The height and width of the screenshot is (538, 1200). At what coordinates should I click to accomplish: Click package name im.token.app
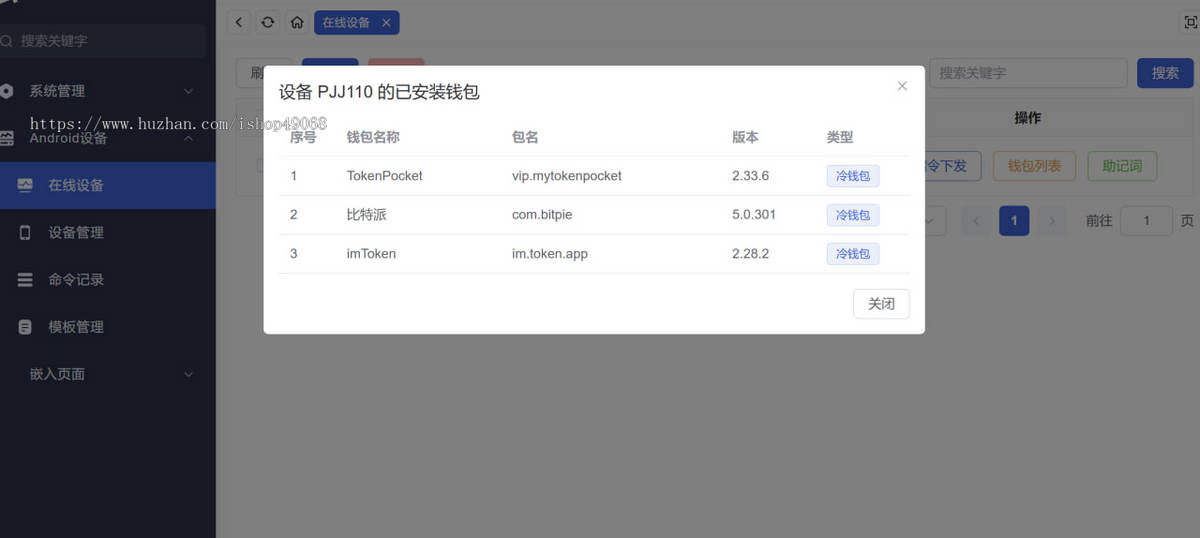pyautogui.click(x=549, y=254)
